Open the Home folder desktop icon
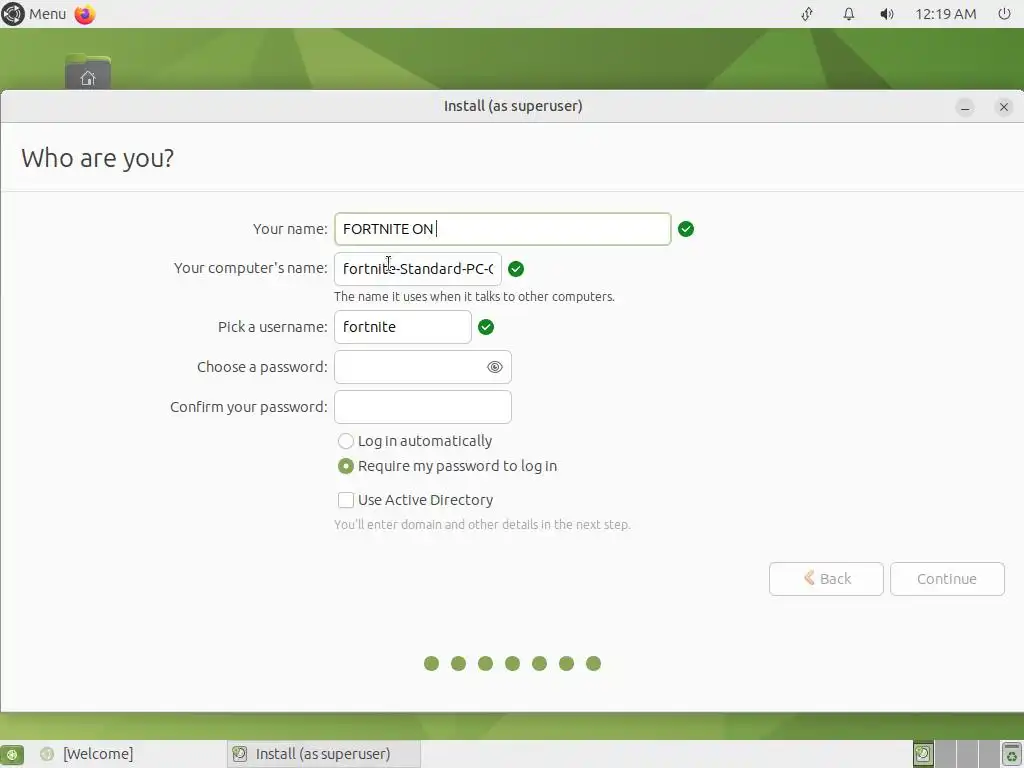The image size is (1024, 768). (x=88, y=72)
